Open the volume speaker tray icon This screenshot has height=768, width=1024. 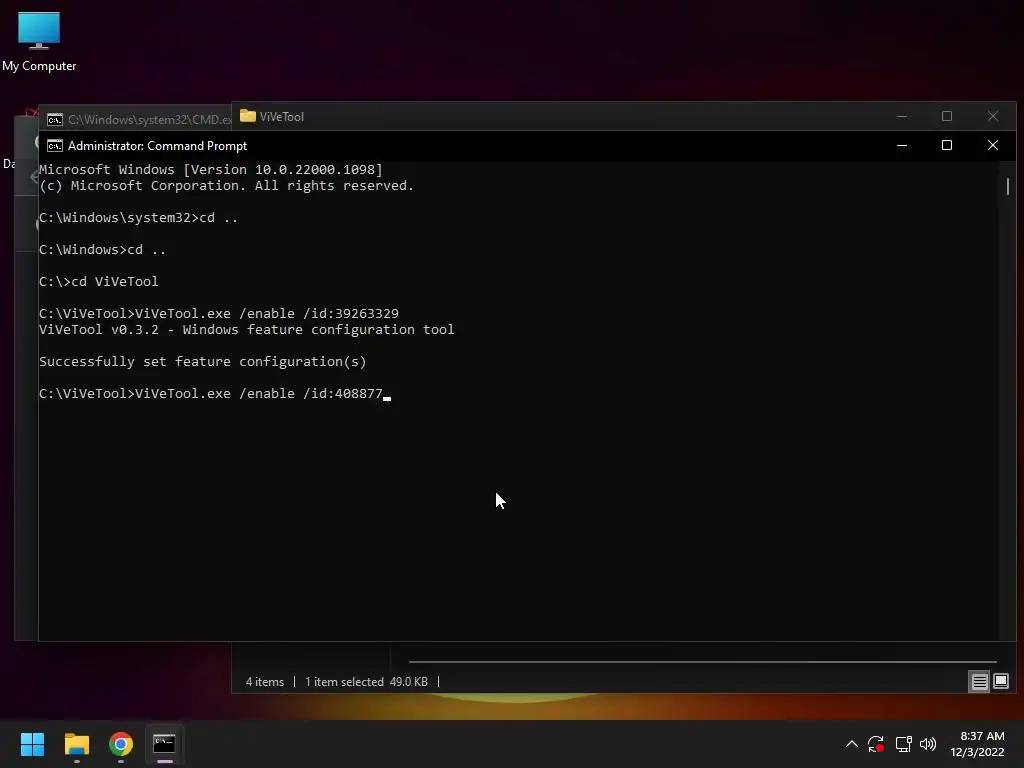pos(928,744)
